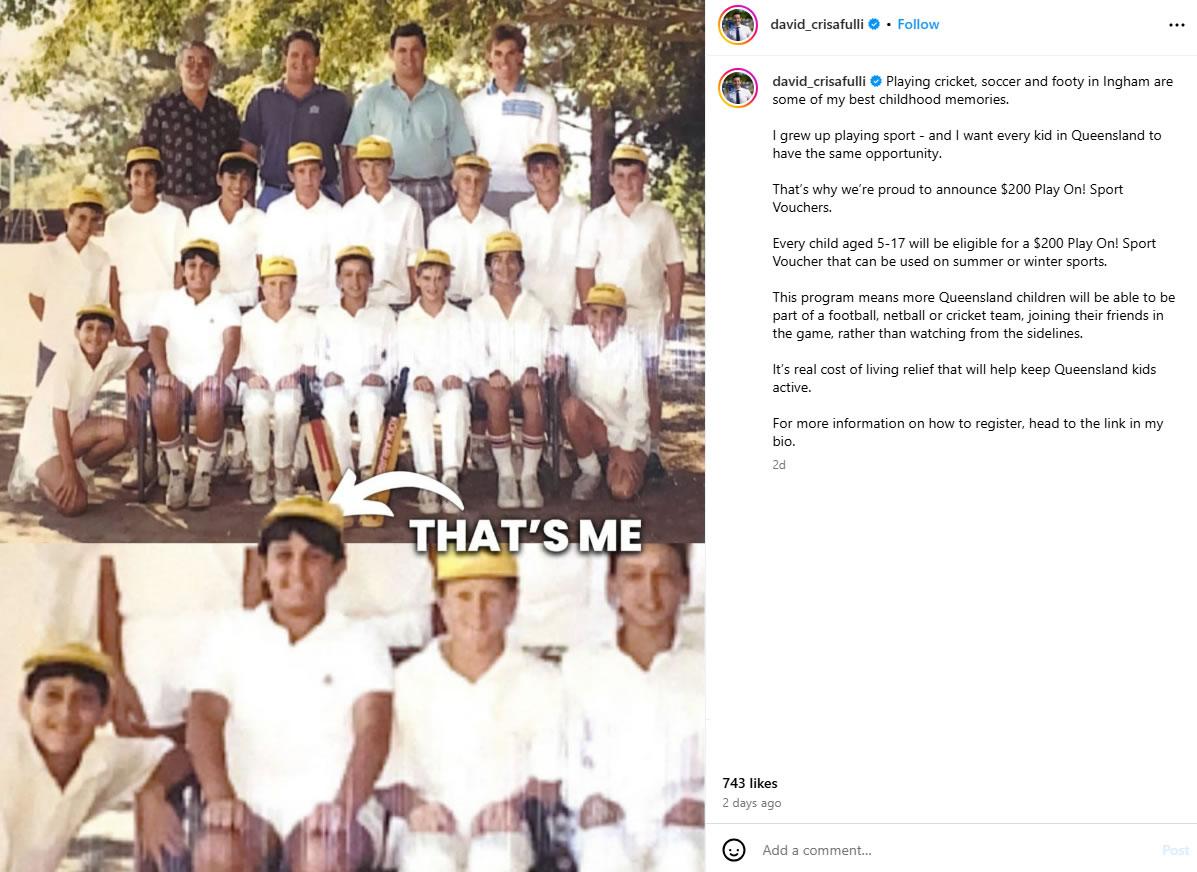The height and width of the screenshot is (872, 1197).
Task: Open david_crisafulli username link in caption
Action: pyautogui.click(x=819, y=81)
